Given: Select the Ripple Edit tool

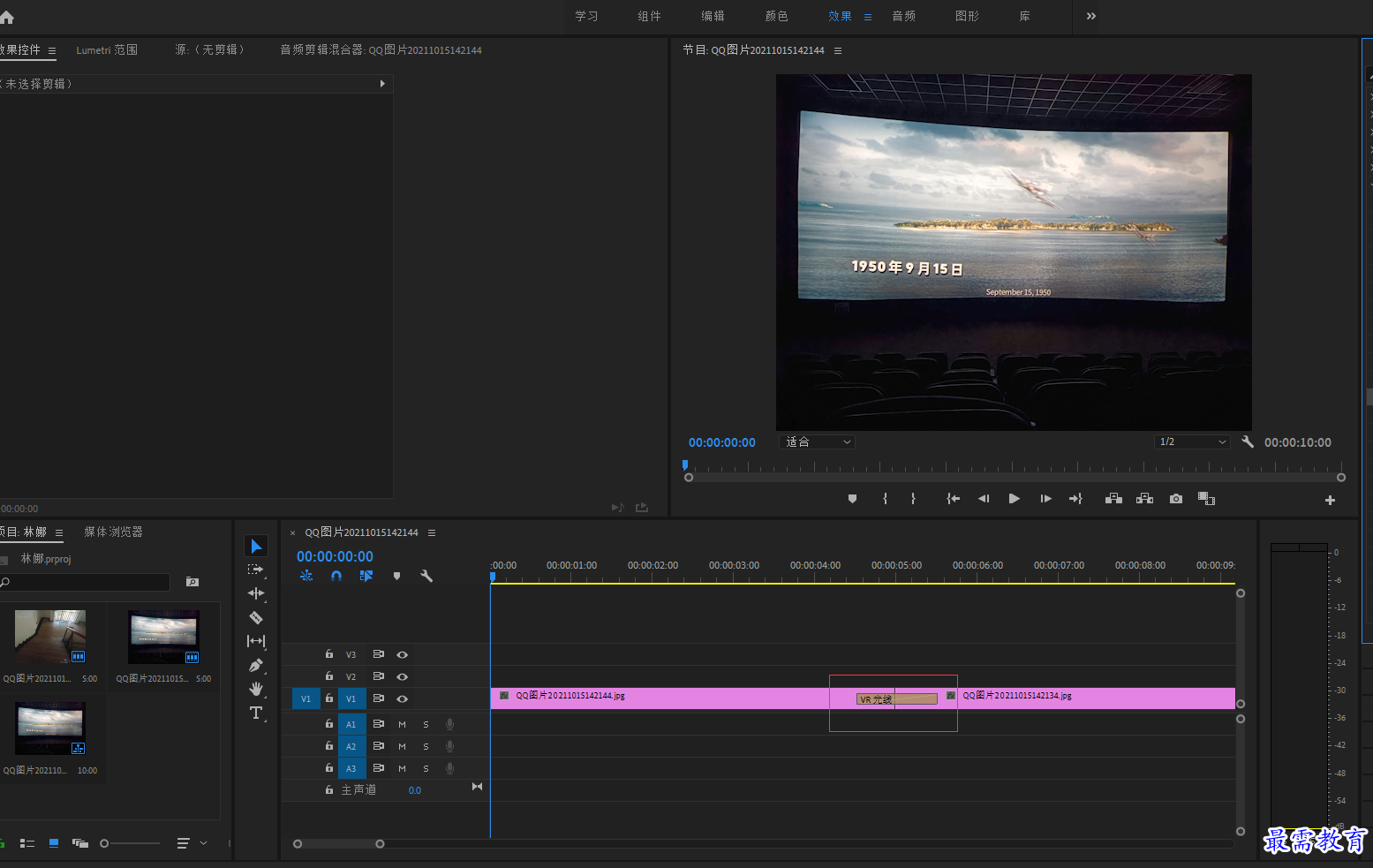Looking at the screenshot, I should pyautogui.click(x=256, y=593).
